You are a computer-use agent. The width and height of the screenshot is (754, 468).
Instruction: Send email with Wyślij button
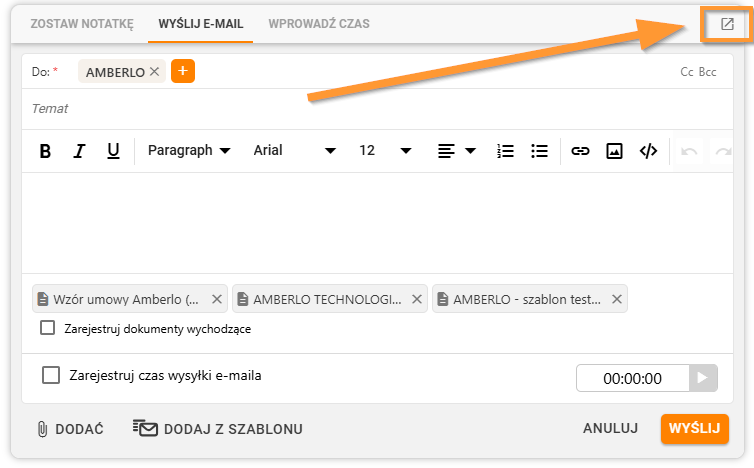[x=695, y=428]
